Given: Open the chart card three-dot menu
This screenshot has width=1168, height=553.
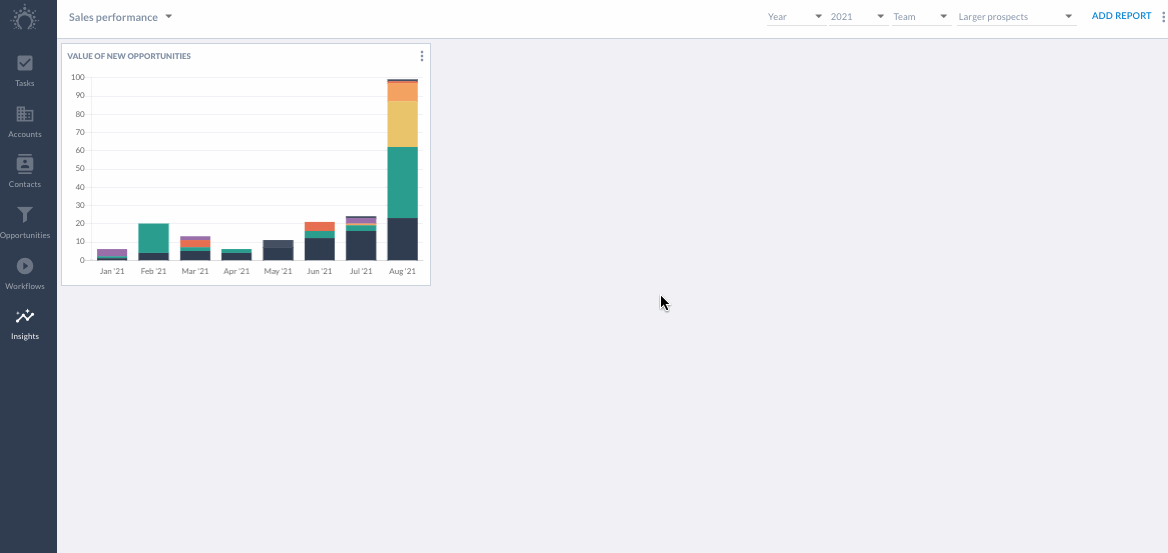Looking at the screenshot, I should click(422, 56).
